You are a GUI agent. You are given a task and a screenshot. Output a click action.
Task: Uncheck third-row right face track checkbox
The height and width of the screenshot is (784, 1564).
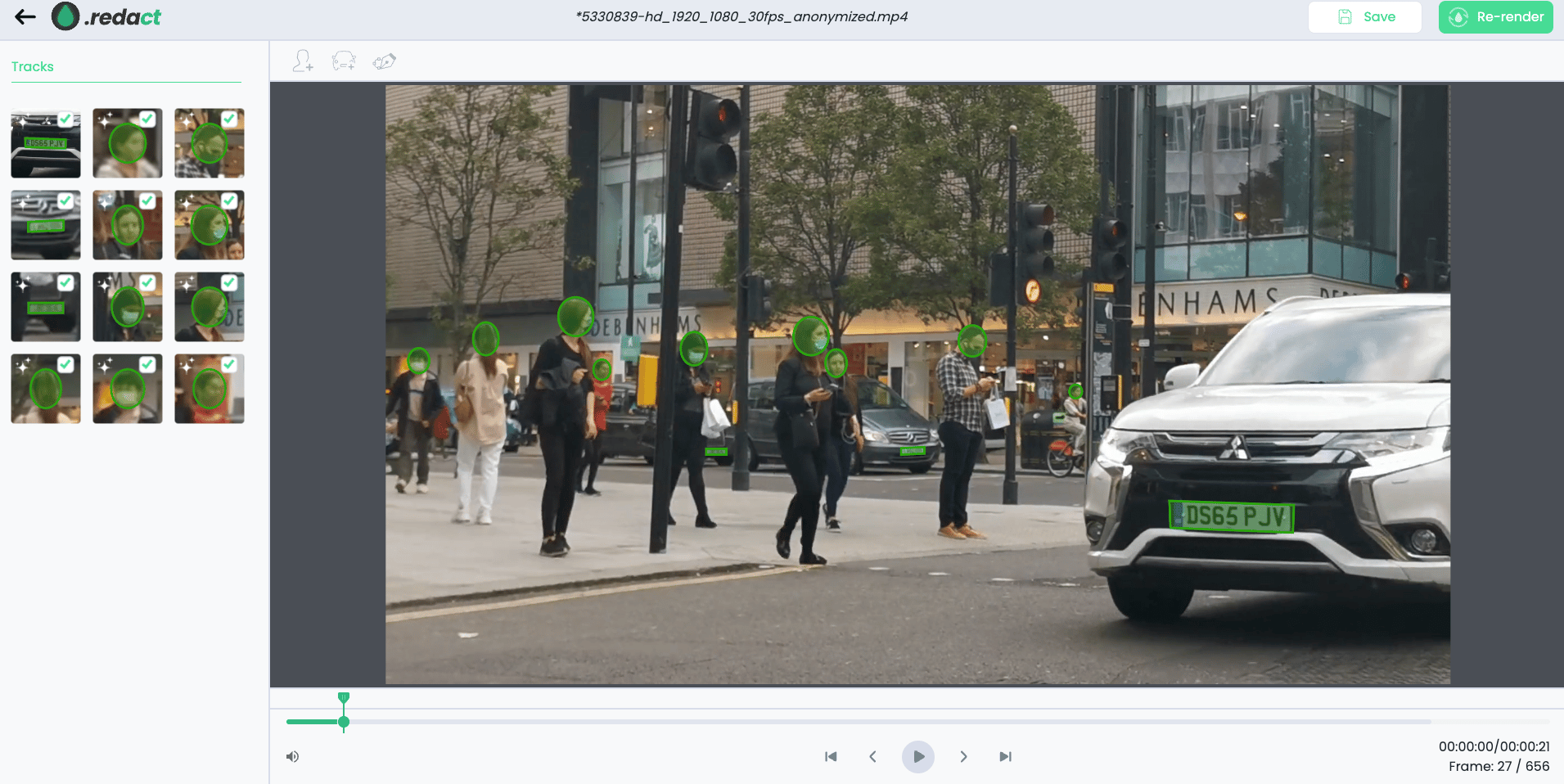[x=229, y=282]
